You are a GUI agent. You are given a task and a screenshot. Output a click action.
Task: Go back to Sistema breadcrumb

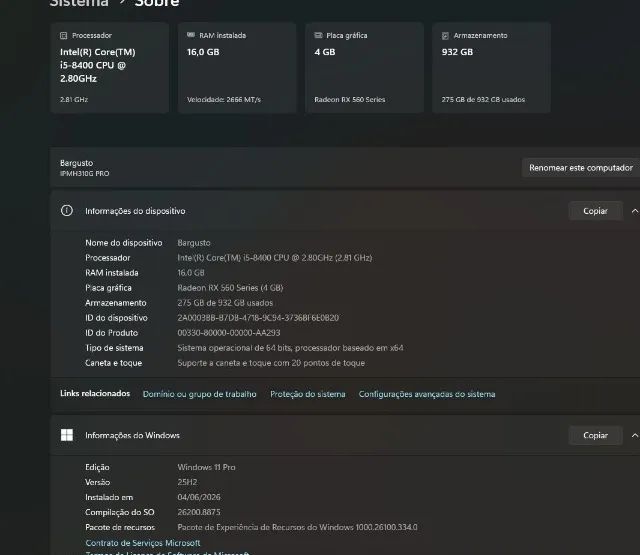pos(79,2)
